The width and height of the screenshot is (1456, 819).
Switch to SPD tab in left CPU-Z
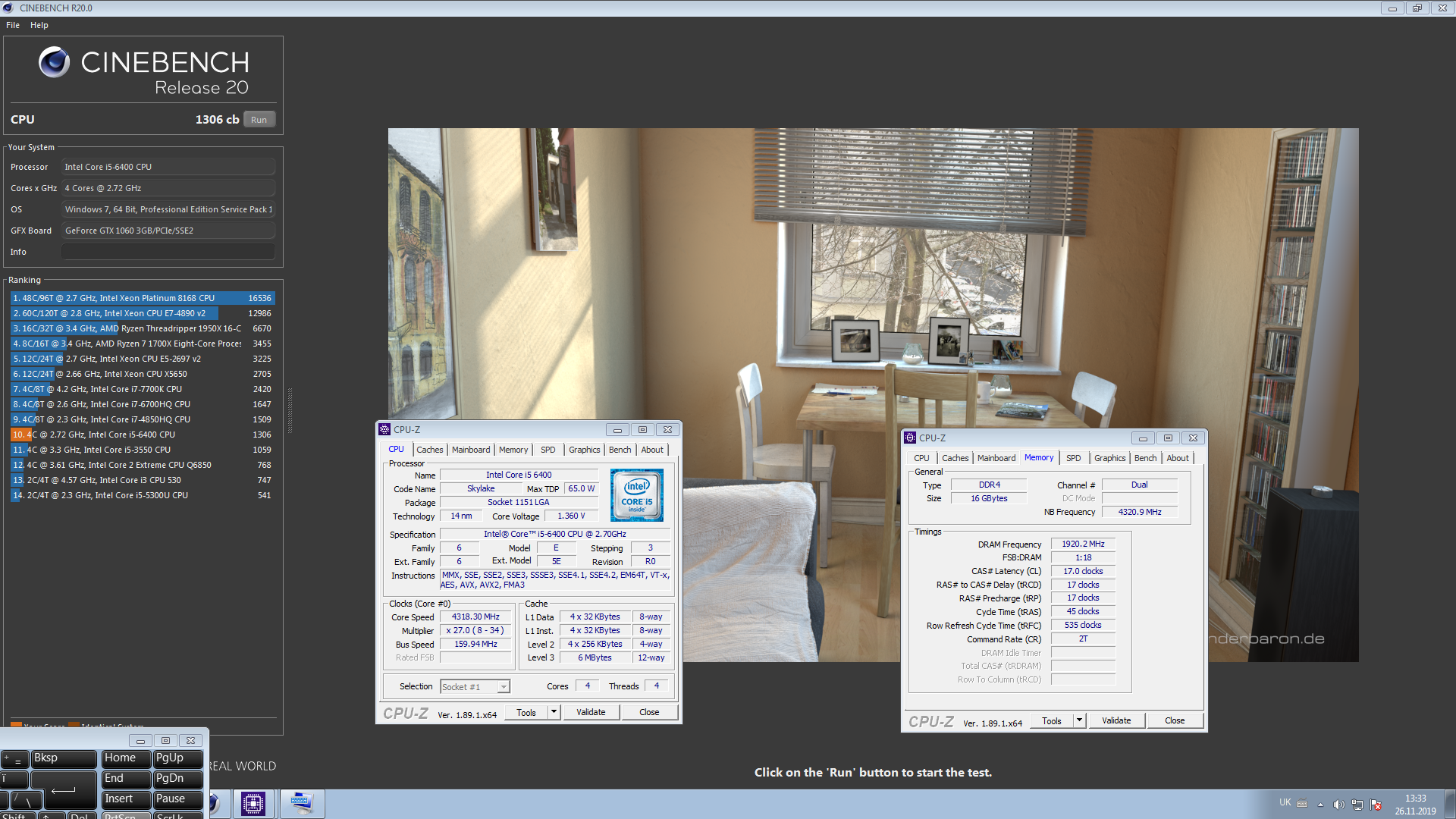pos(548,450)
